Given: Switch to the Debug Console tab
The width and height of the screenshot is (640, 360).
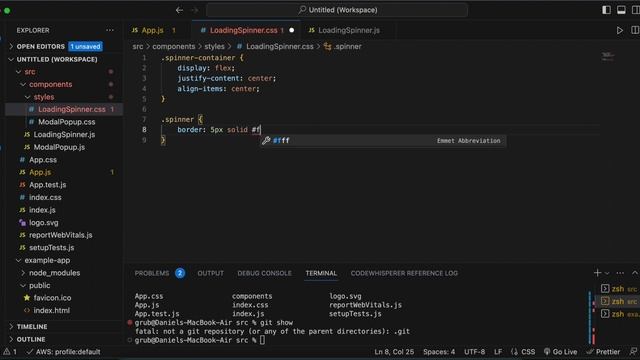Looking at the screenshot, I should pos(264,273).
